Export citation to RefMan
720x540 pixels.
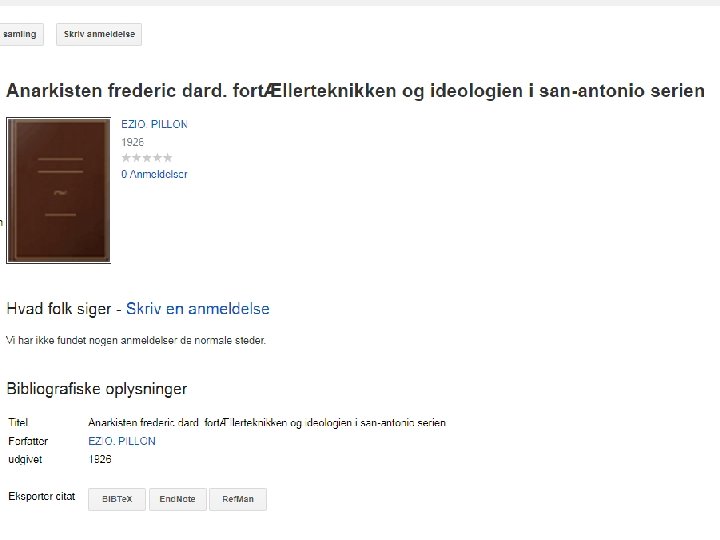tap(238, 499)
